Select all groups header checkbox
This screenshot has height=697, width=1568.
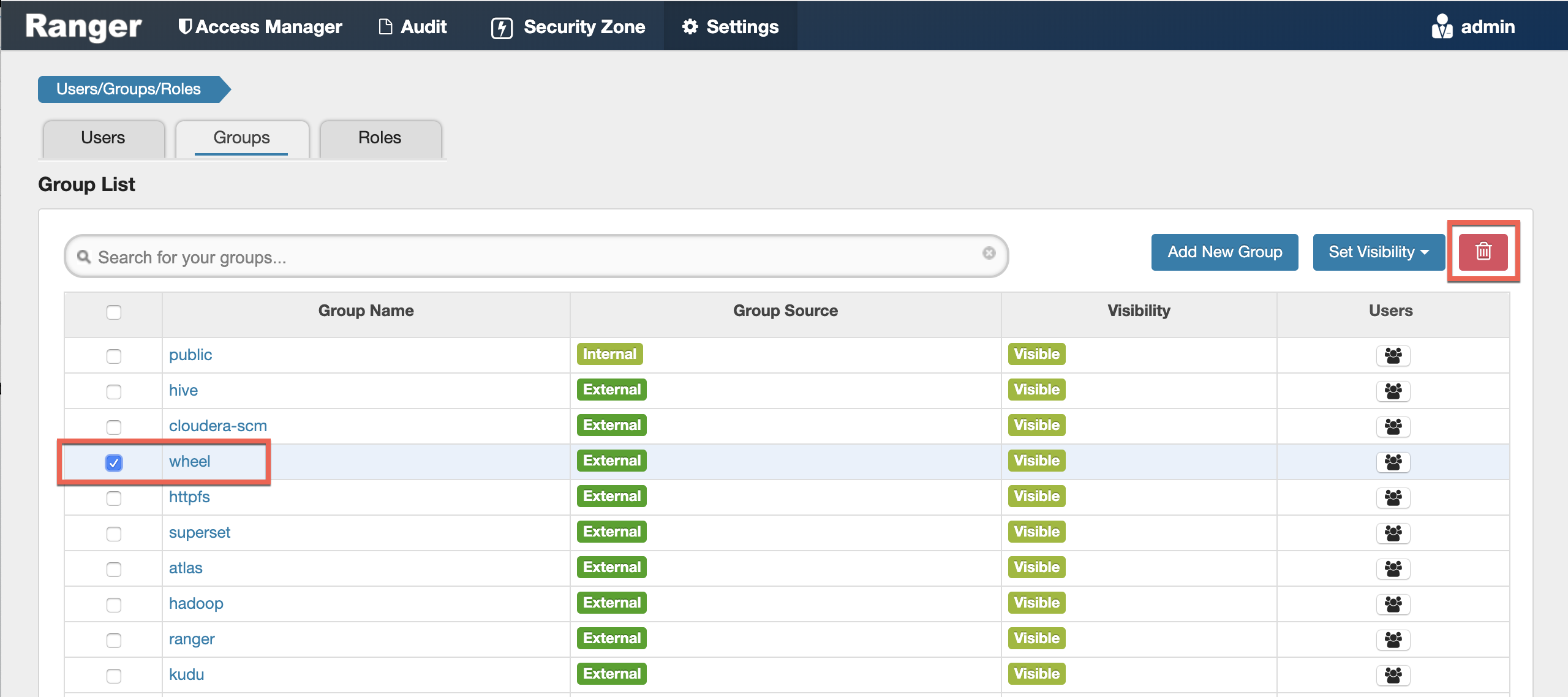coord(114,312)
